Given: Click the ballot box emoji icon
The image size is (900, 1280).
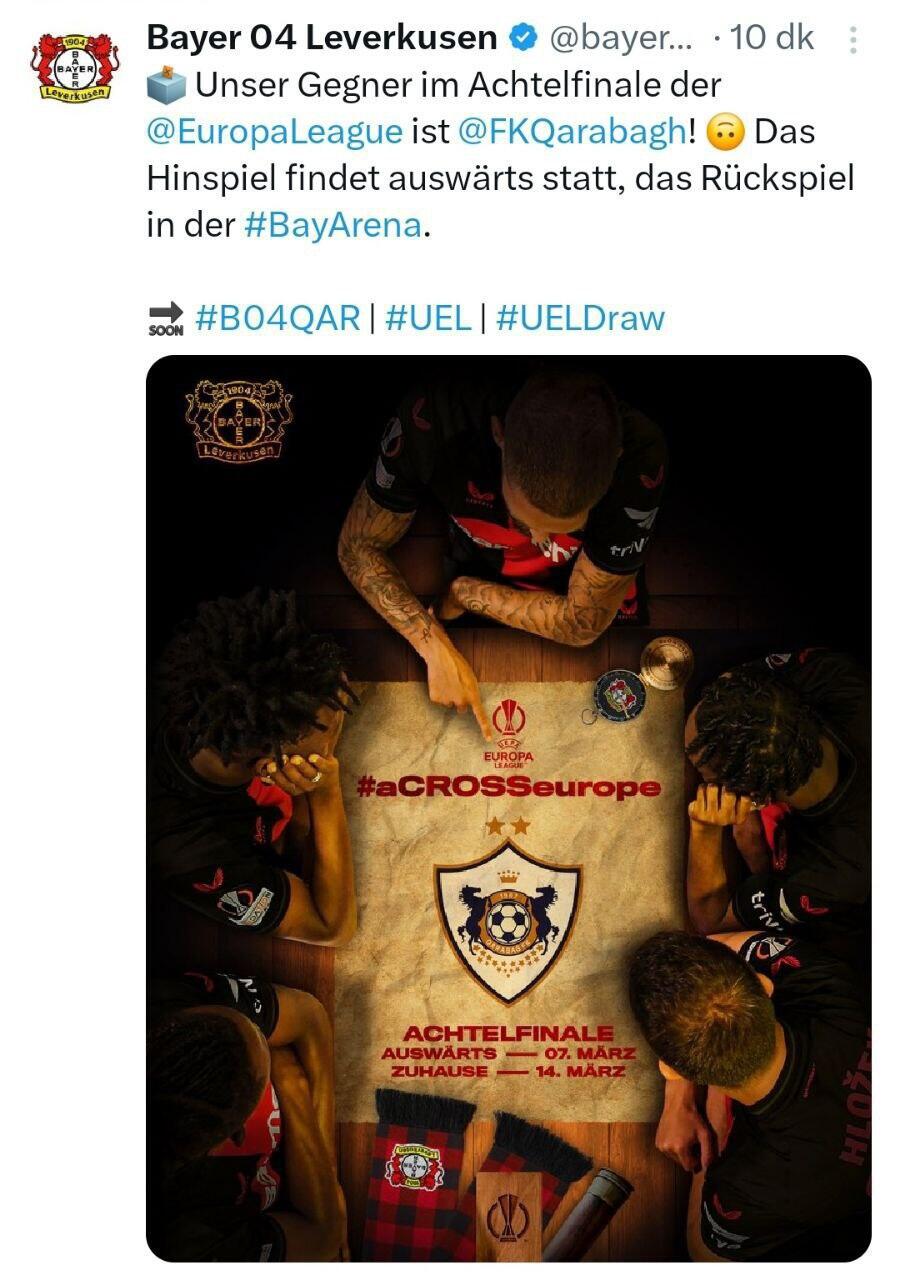Looking at the screenshot, I should 167,85.
